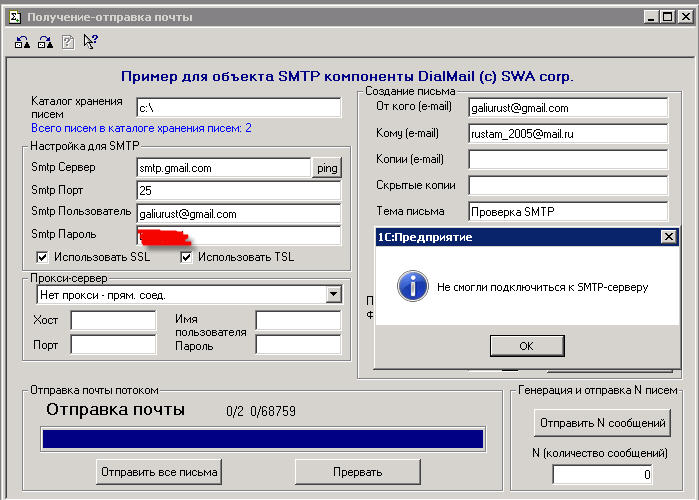Click the Отправить N сообщений button

pyautogui.click(x=602, y=423)
